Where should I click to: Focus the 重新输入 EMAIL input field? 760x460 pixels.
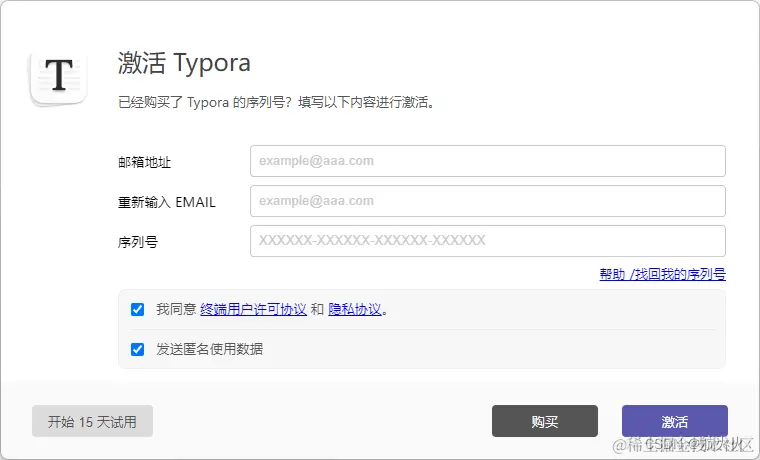(x=488, y=201)
